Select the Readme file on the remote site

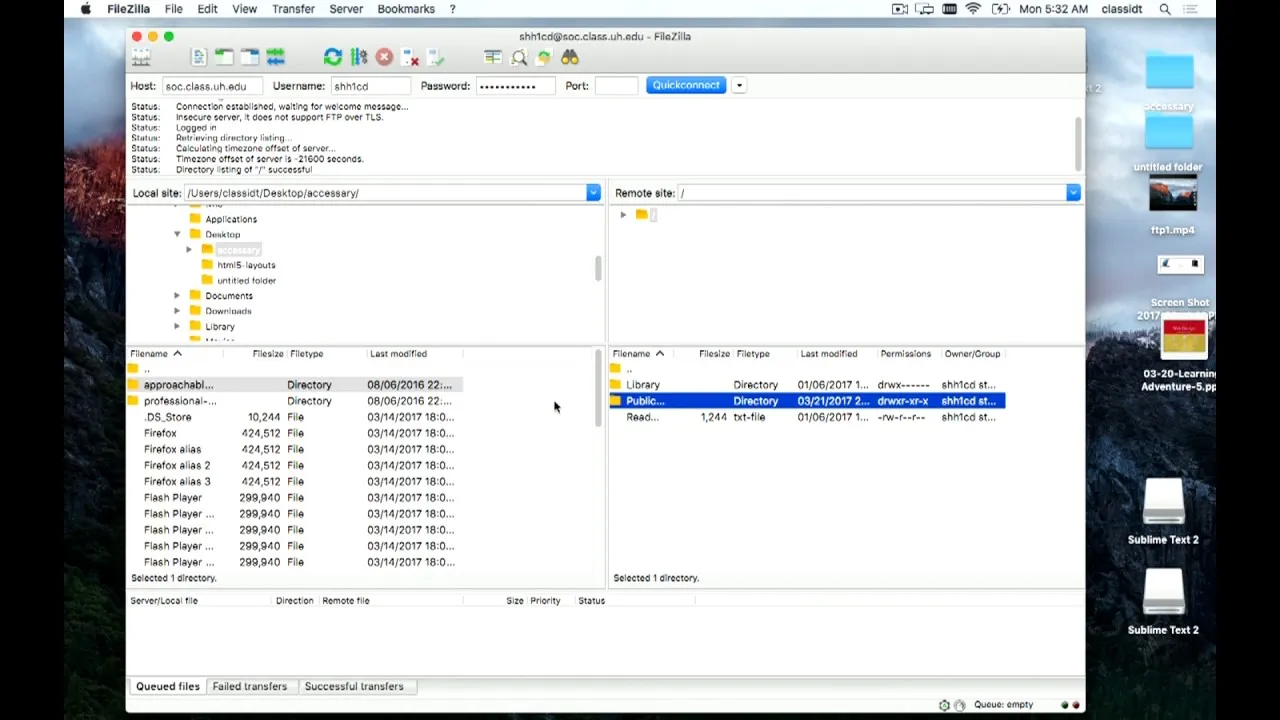641,417
